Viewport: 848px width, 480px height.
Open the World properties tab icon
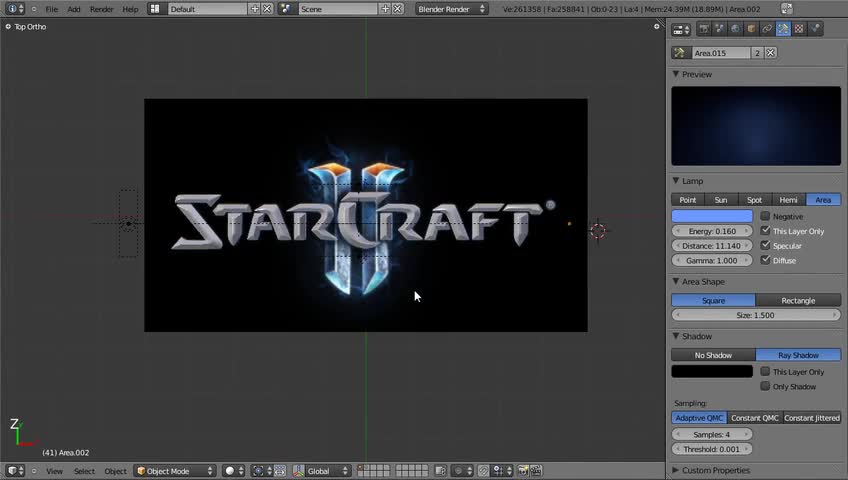pos(736,29)
